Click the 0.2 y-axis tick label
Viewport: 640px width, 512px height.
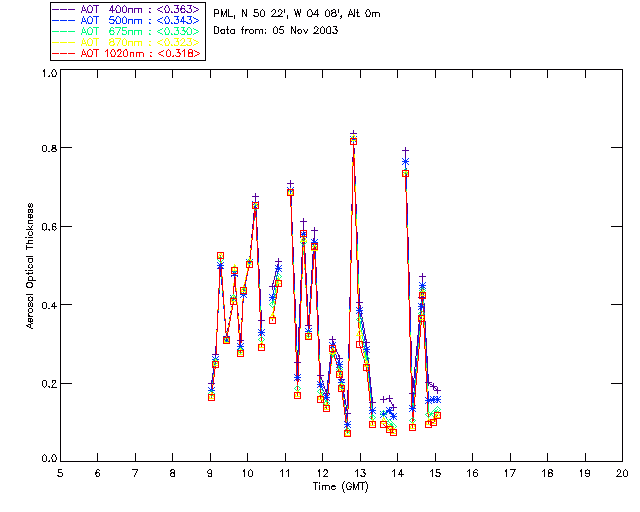[x=49, y=384]
